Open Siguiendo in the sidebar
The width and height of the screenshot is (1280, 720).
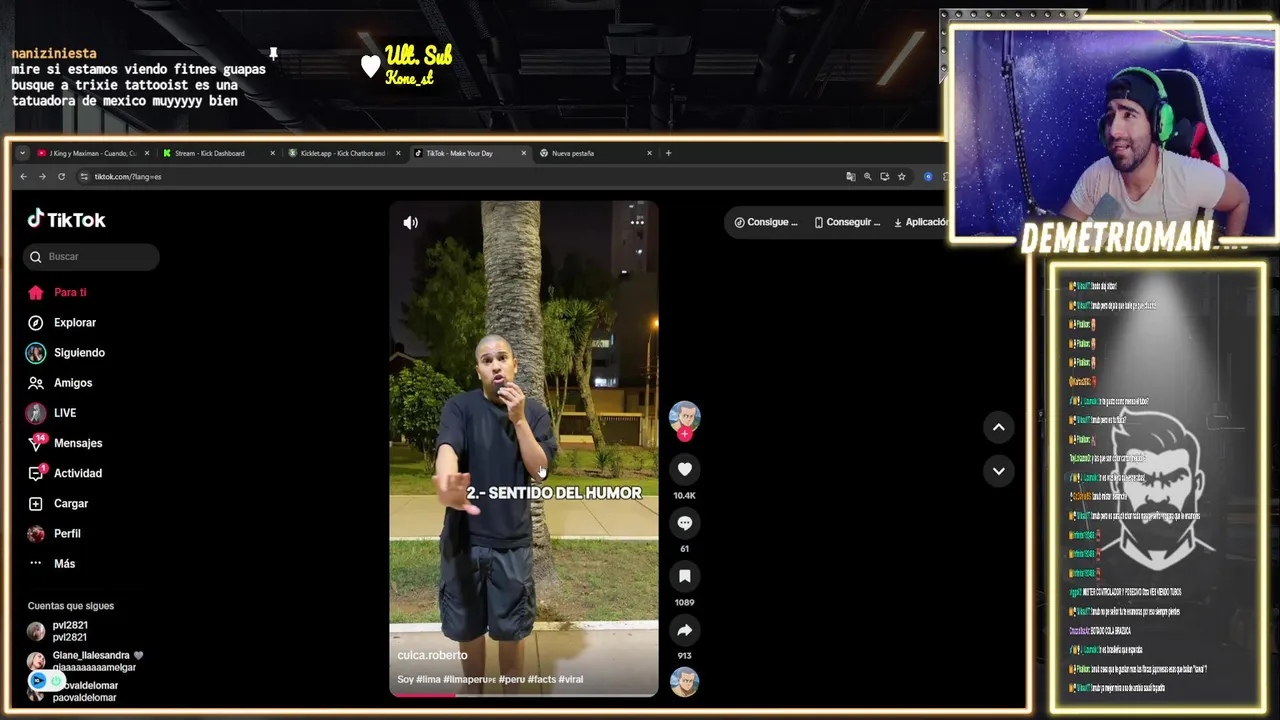pos(79,353)
